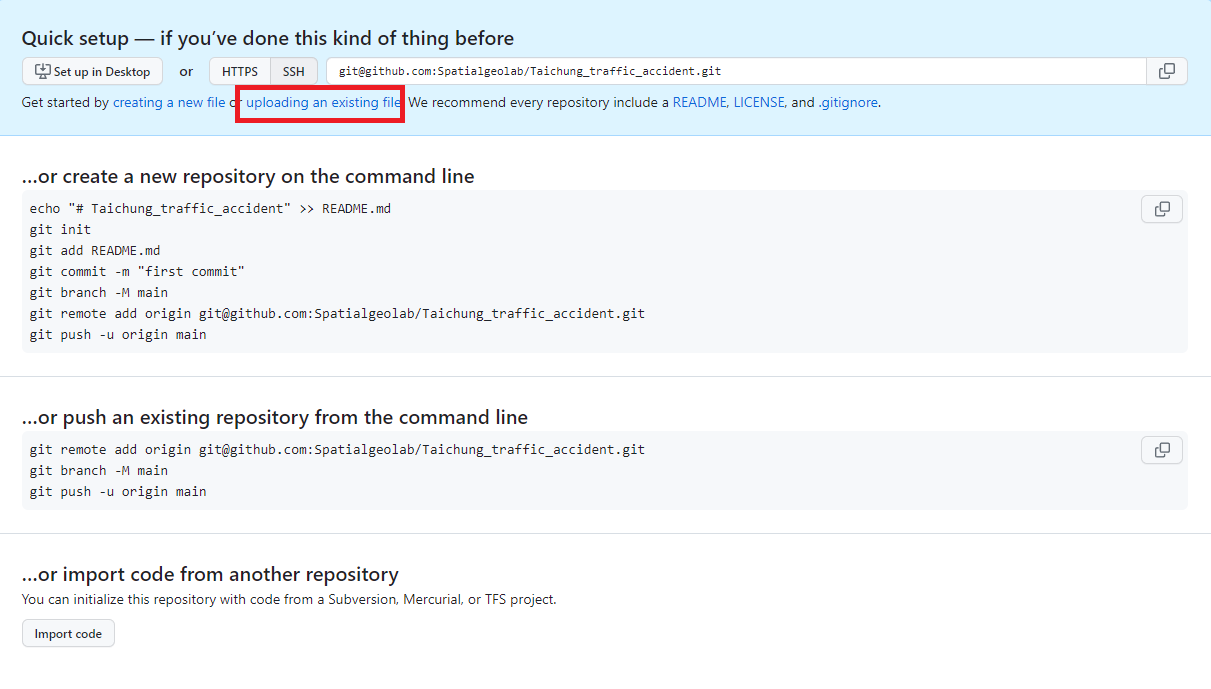Click the repository git URL text field
Image resolution: width=1211 pixels, height=689 pixels.
click(x=735, y=72)
